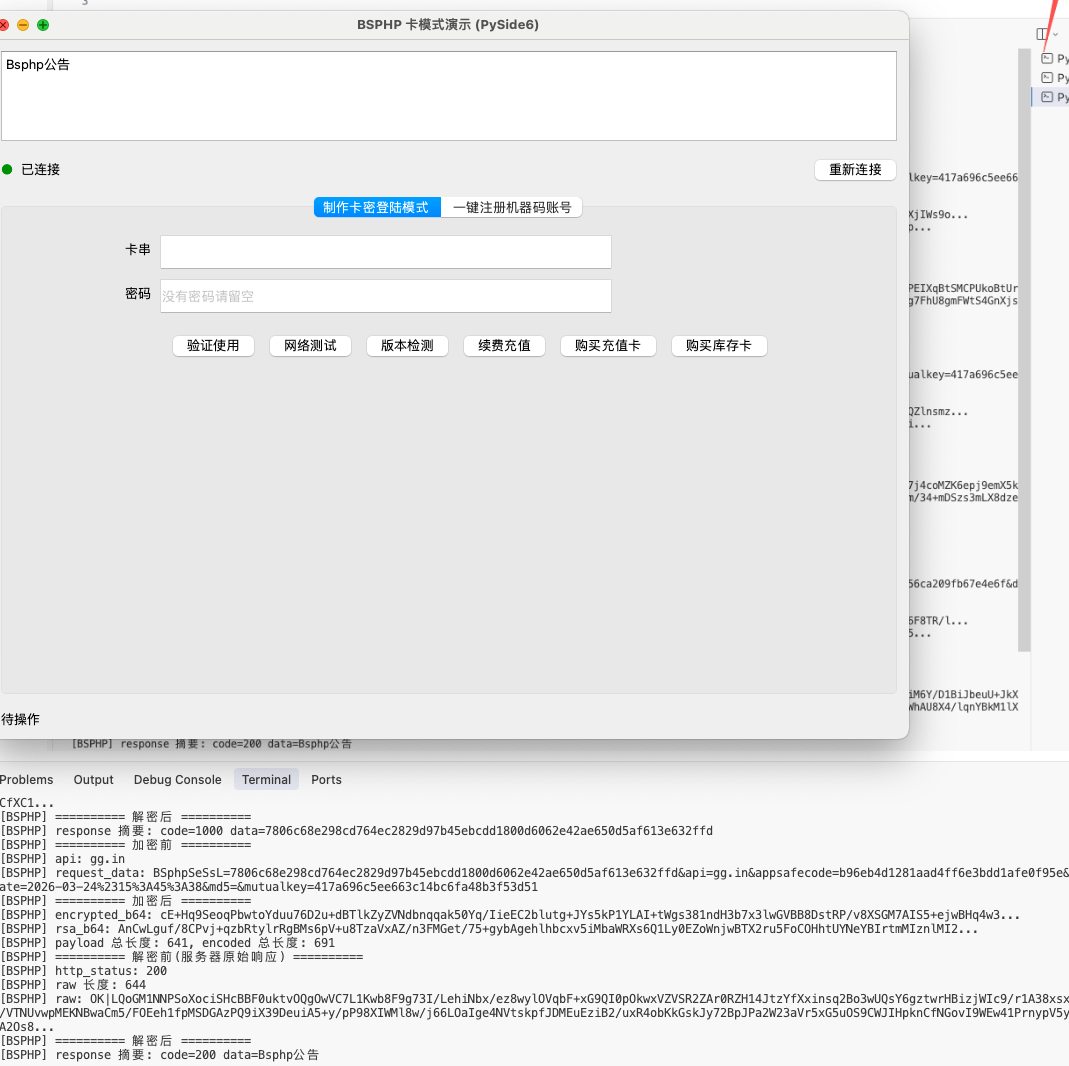Click 购买库存卡 button

click(719, 346)
